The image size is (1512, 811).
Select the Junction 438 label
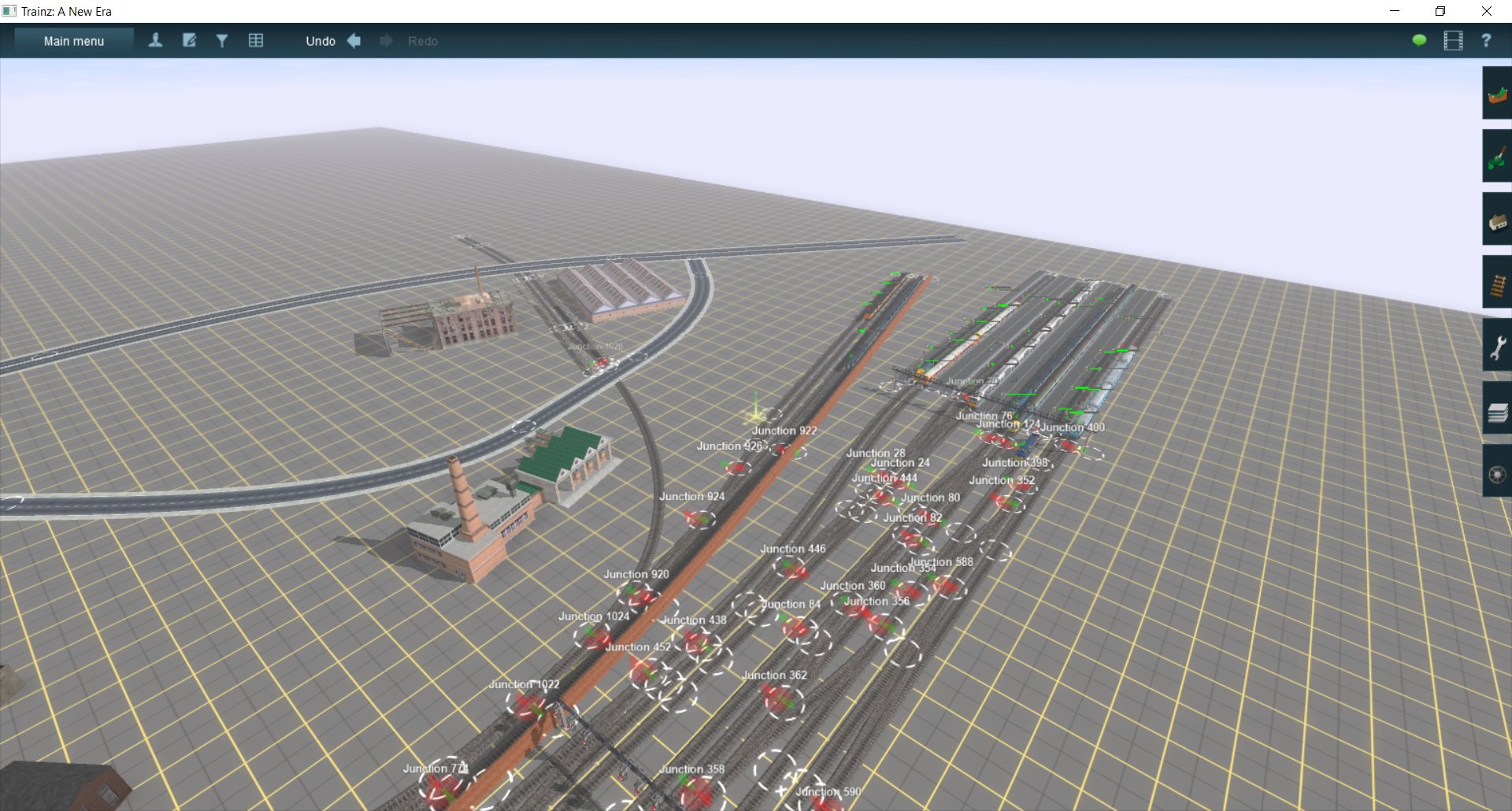click(694, 620)
